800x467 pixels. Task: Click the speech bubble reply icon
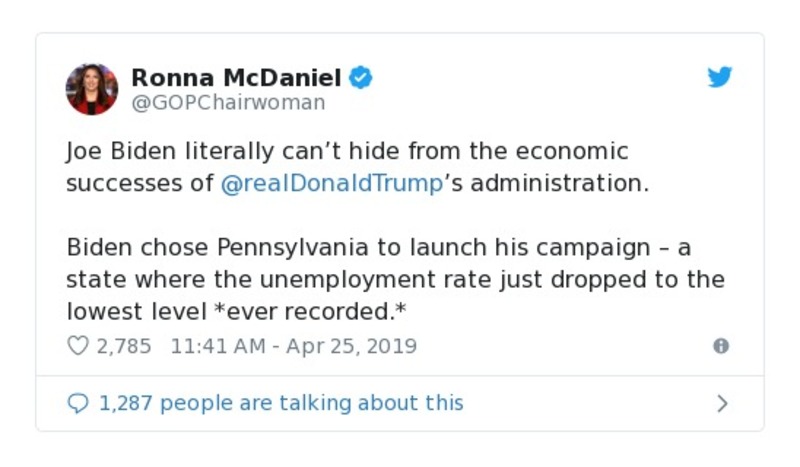click(78, 403)
